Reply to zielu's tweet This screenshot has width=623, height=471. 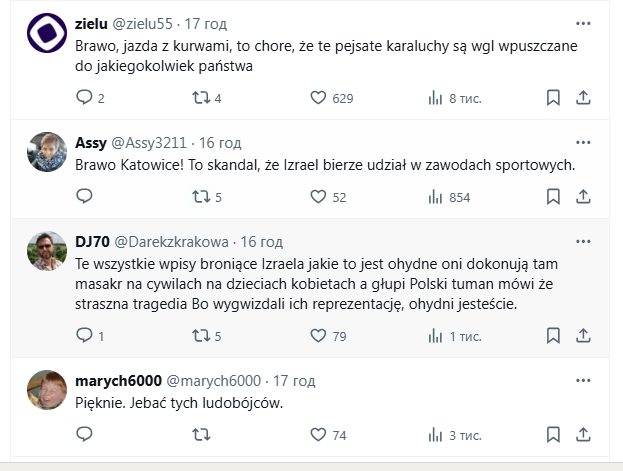coord(84,98)
